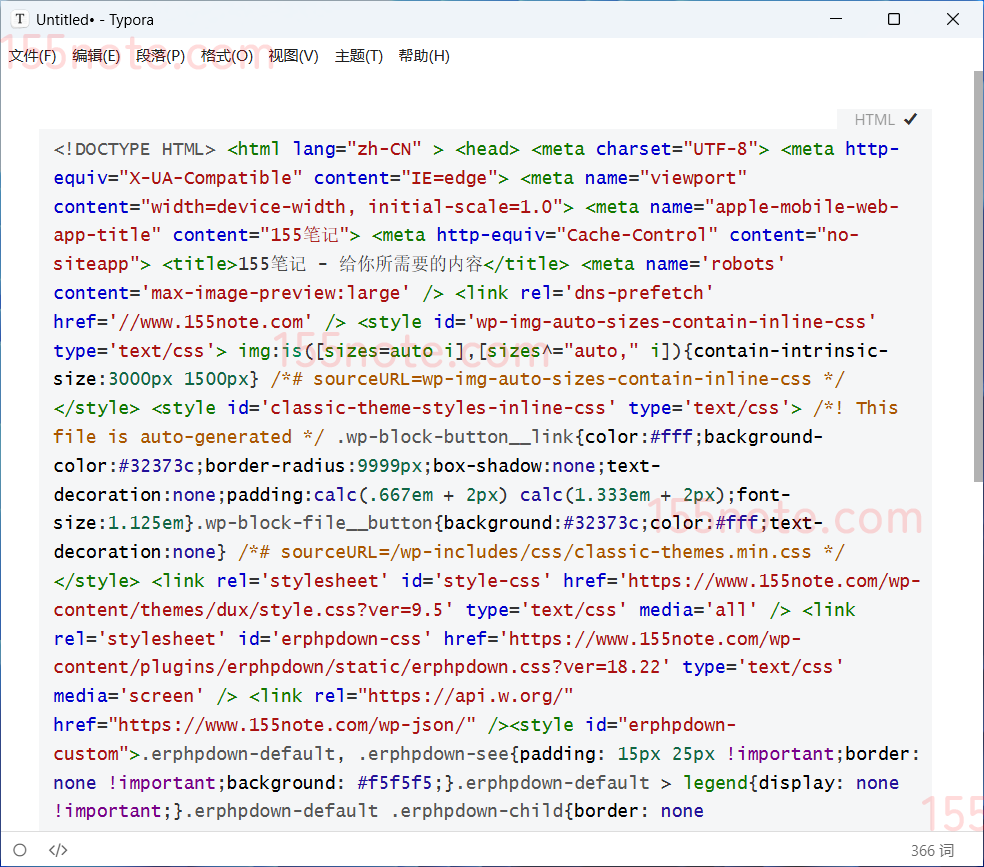Open the 编辑(E) menu
The image size is (984, 867).
pyautogui.click(x=96, y=56)
